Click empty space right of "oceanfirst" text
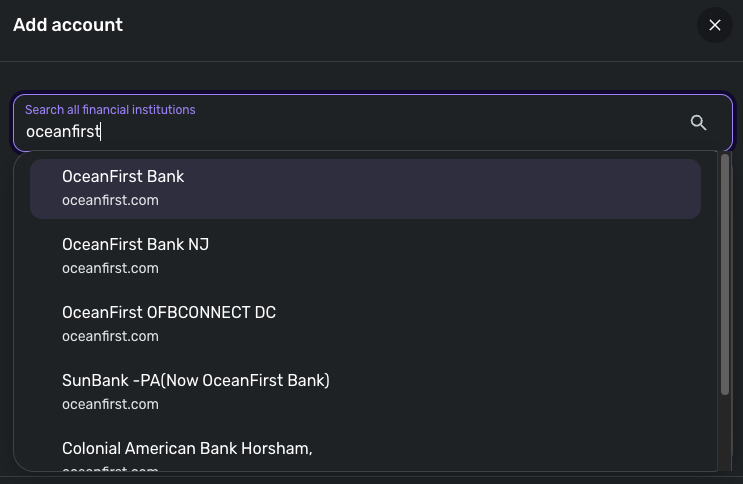 (400, 132)
